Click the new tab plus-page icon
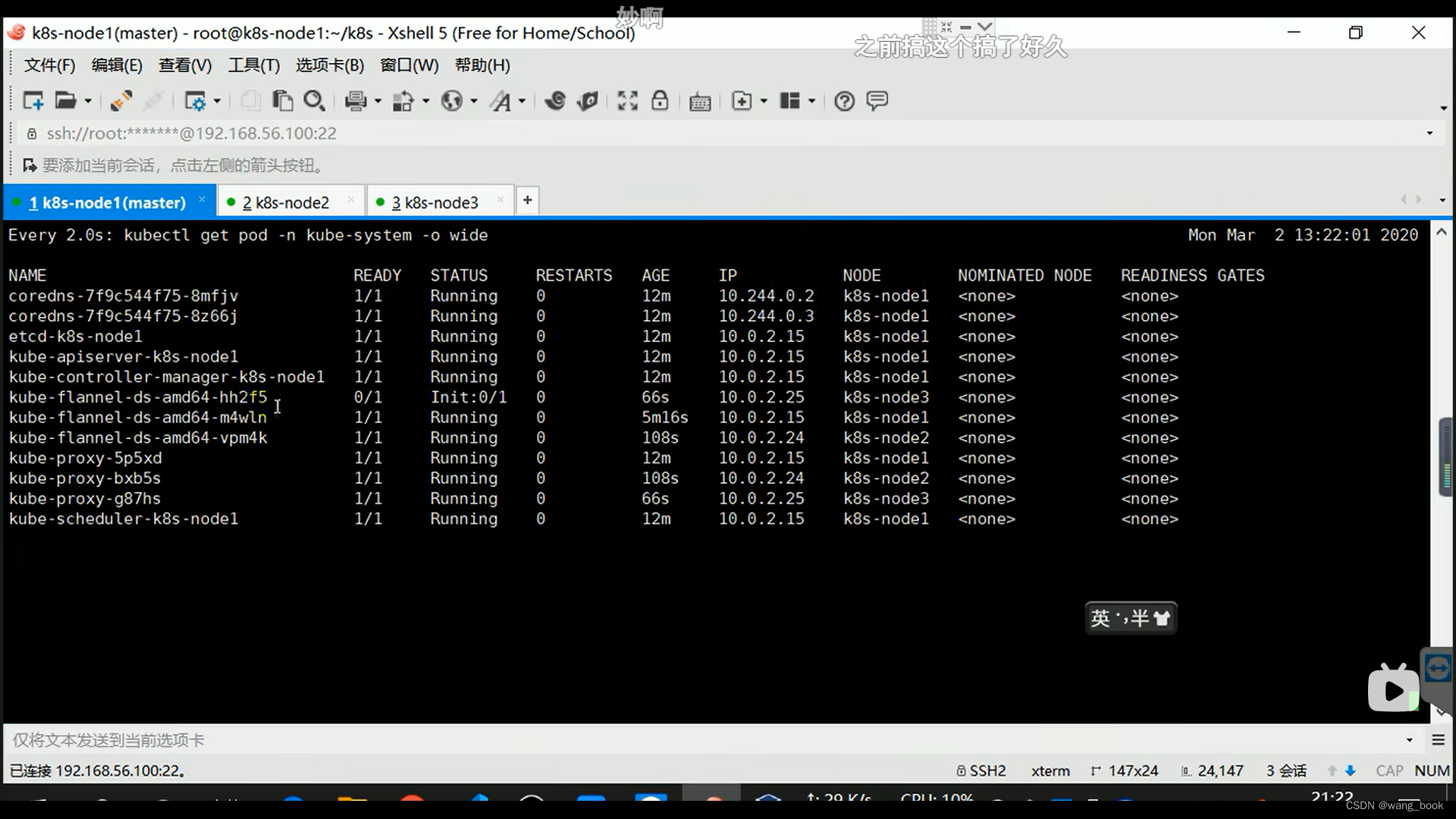This screenshot has width=1456, height=819. click(x=742, y=101)
